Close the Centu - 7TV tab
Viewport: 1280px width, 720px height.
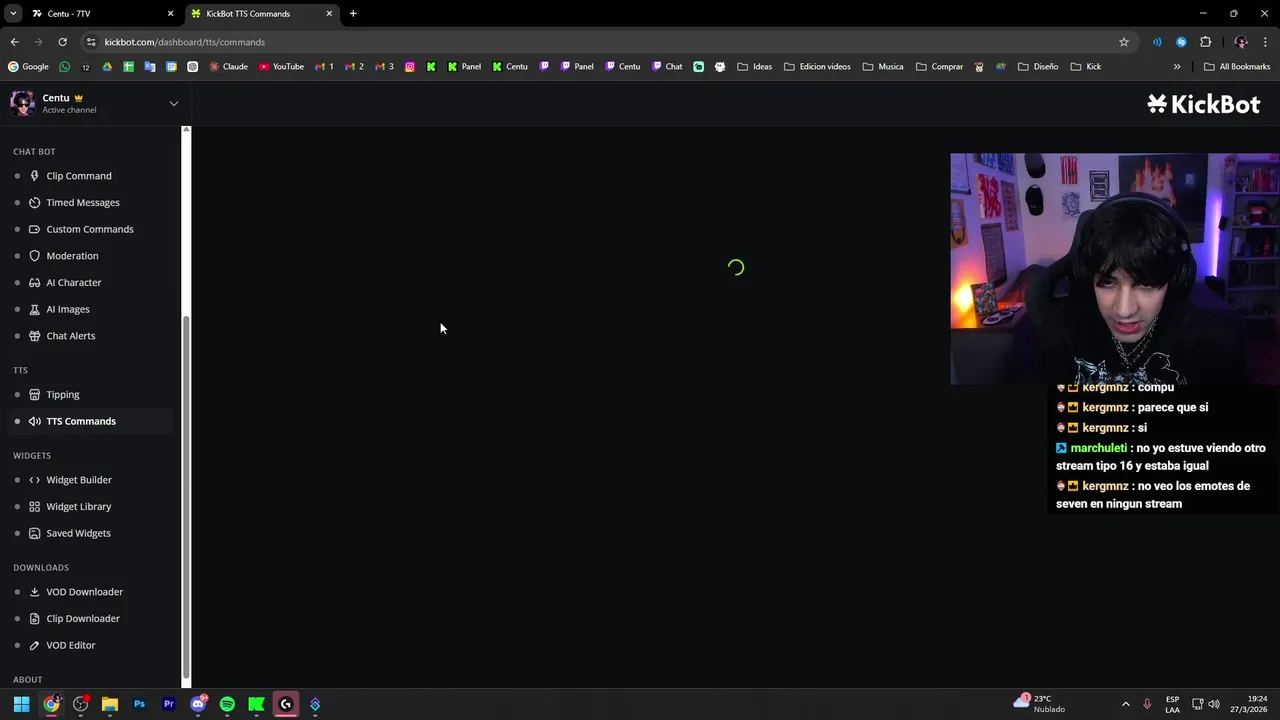click(170, 14)
